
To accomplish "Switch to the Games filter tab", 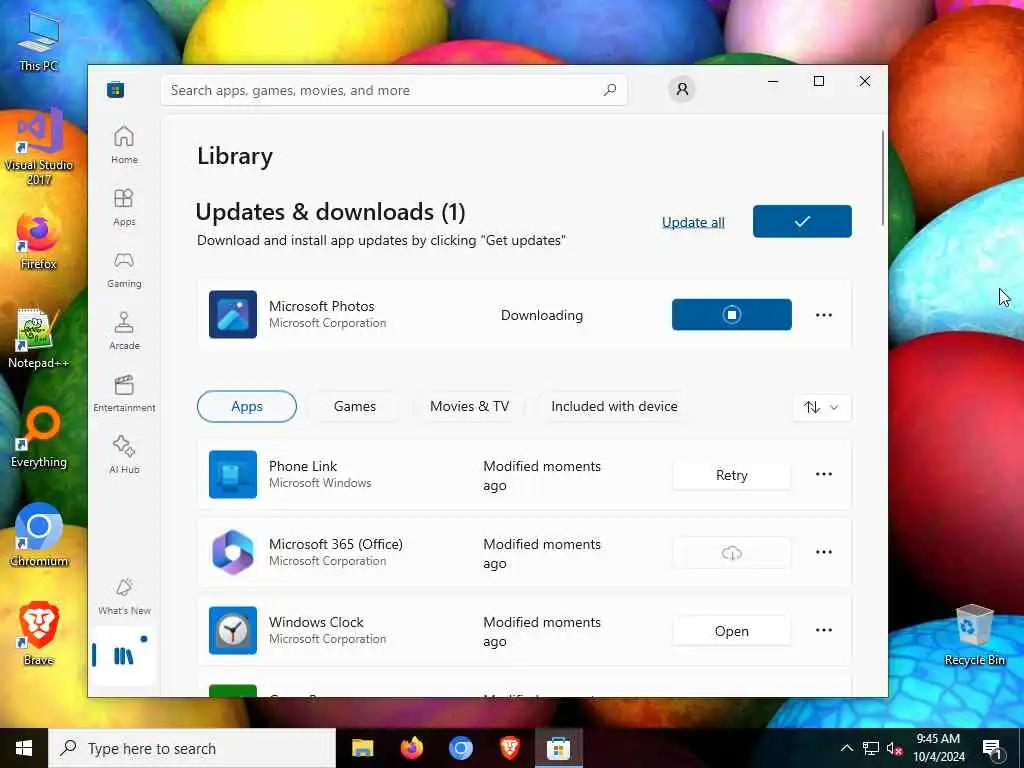I will pos(355,406).
